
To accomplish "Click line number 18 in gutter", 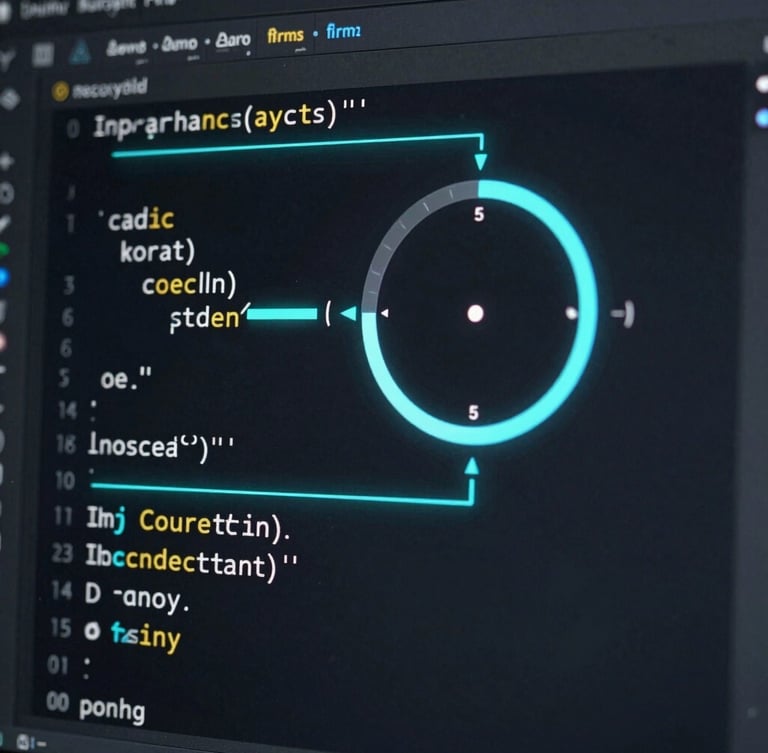I will click(66, 444).
